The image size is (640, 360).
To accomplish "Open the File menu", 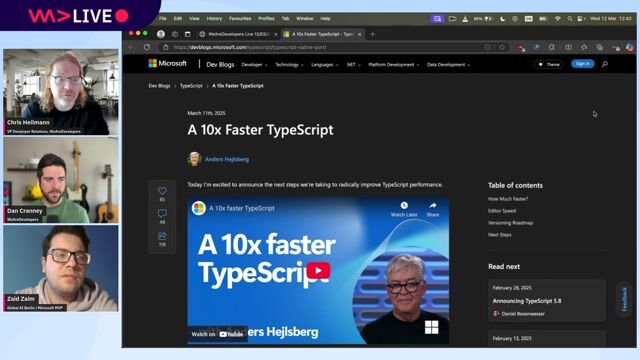I will pyautogui.click(x=162, y=19).
